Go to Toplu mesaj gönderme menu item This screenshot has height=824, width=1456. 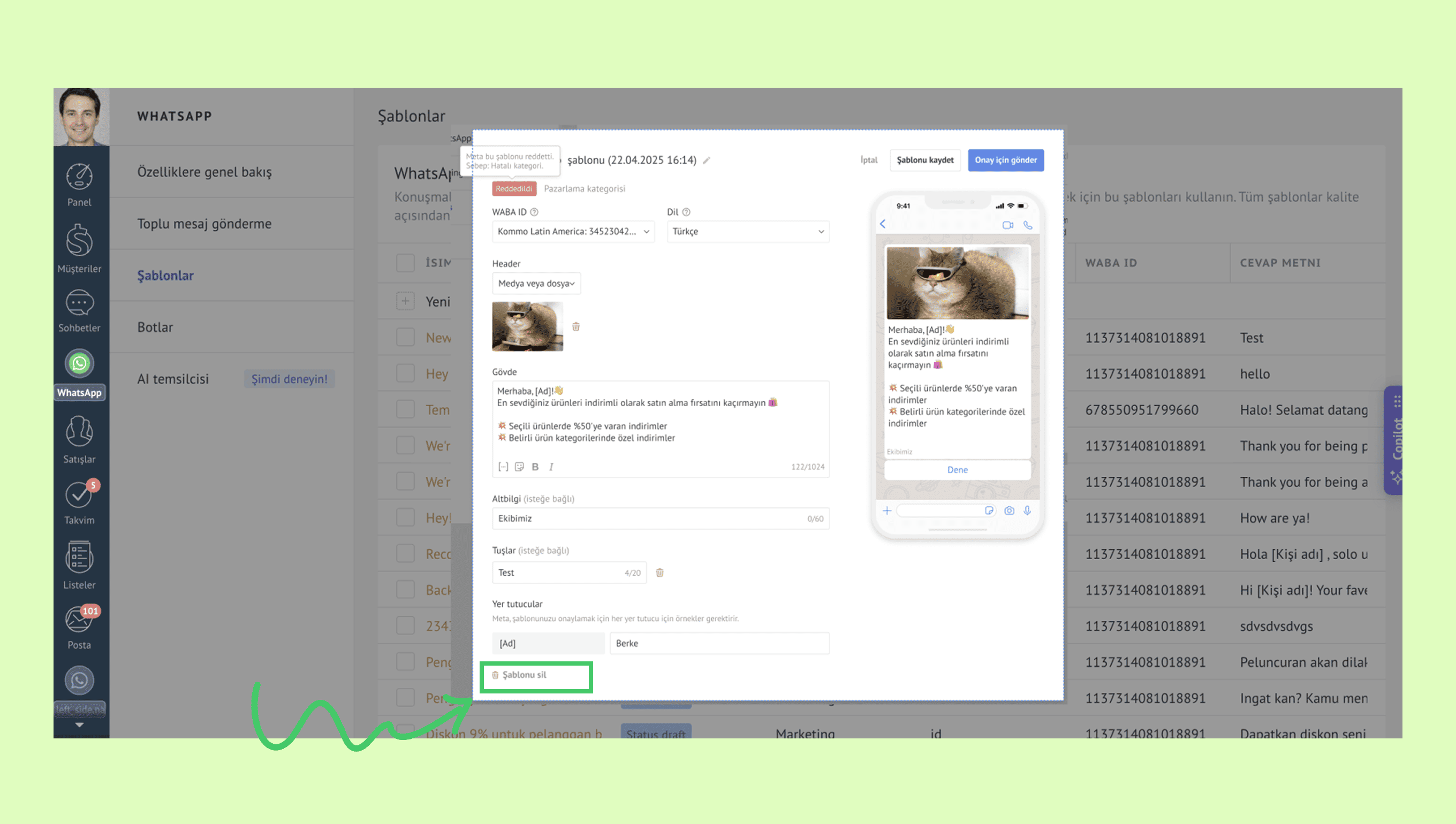click(204, 224)
